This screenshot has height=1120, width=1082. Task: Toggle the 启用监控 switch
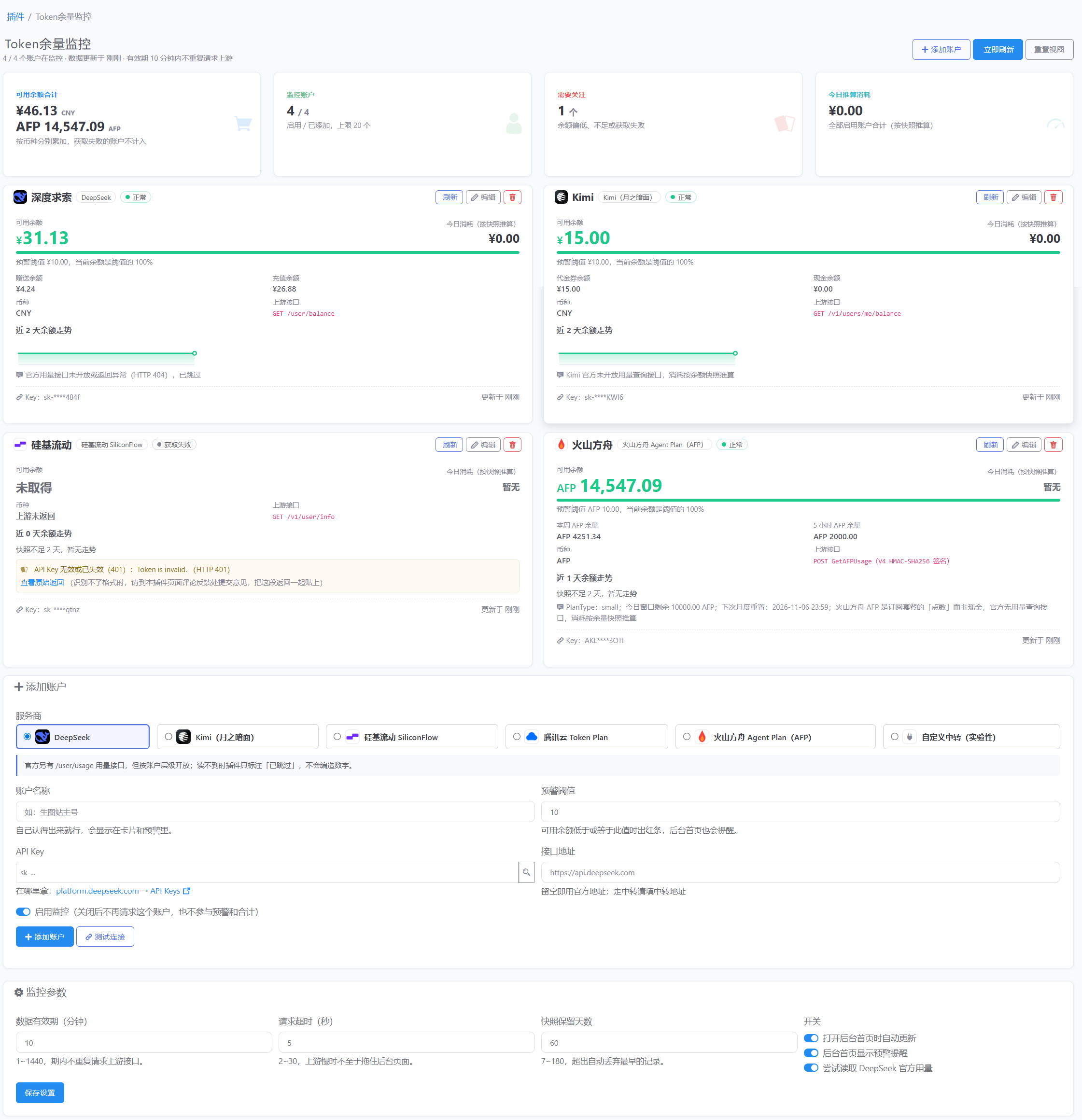pos(24,911)
